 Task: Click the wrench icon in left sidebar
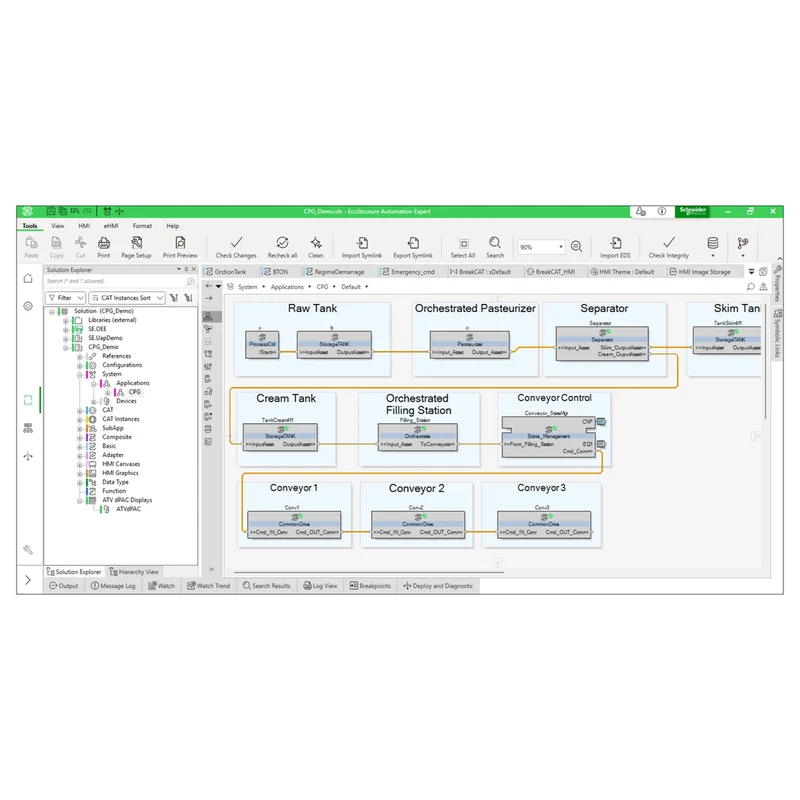(28, 550)
